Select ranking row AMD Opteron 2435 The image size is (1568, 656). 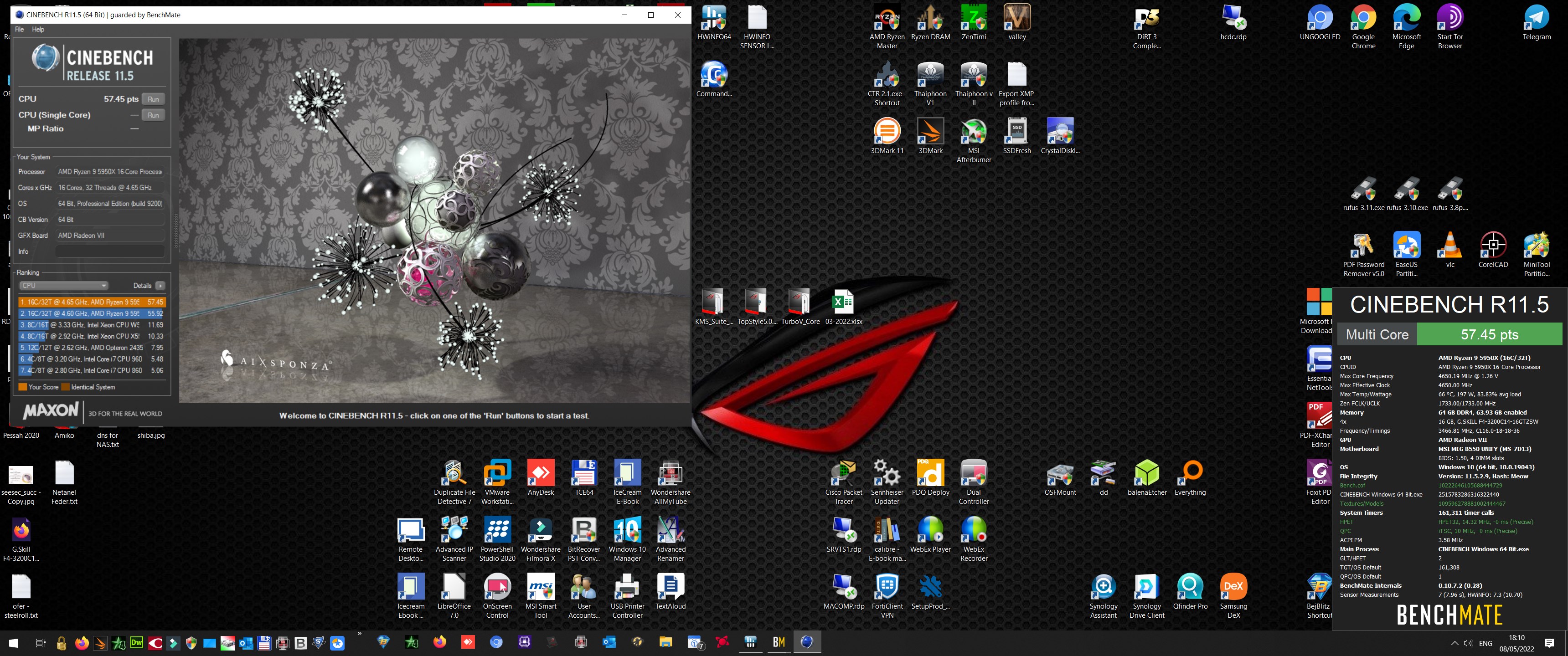91,348
